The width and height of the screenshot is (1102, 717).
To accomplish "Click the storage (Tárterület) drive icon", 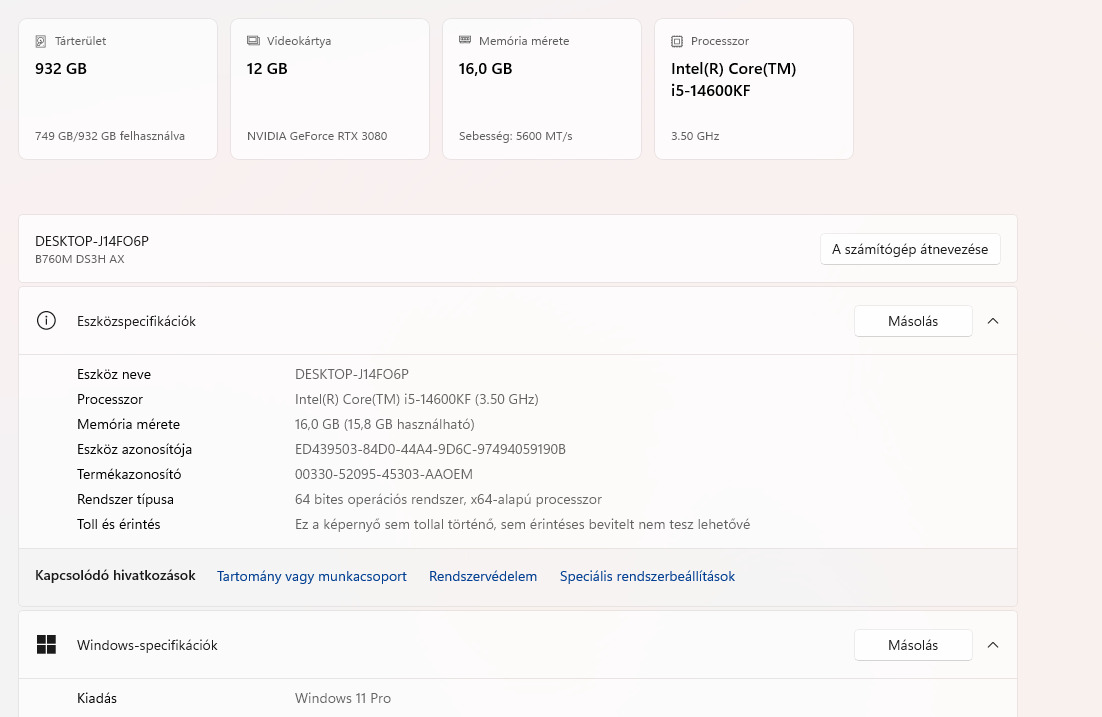I will tap(41, 42).
